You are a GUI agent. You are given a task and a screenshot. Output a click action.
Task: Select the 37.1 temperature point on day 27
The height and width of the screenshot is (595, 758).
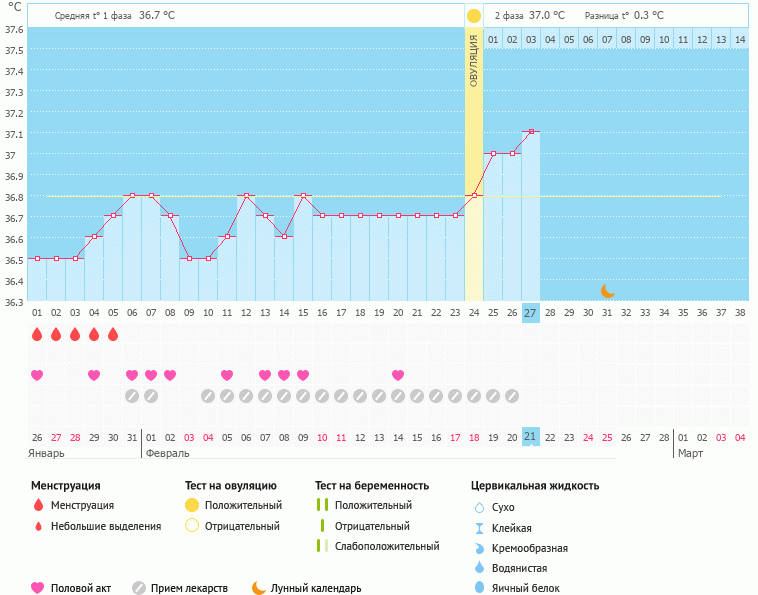(x=531, y=132)
